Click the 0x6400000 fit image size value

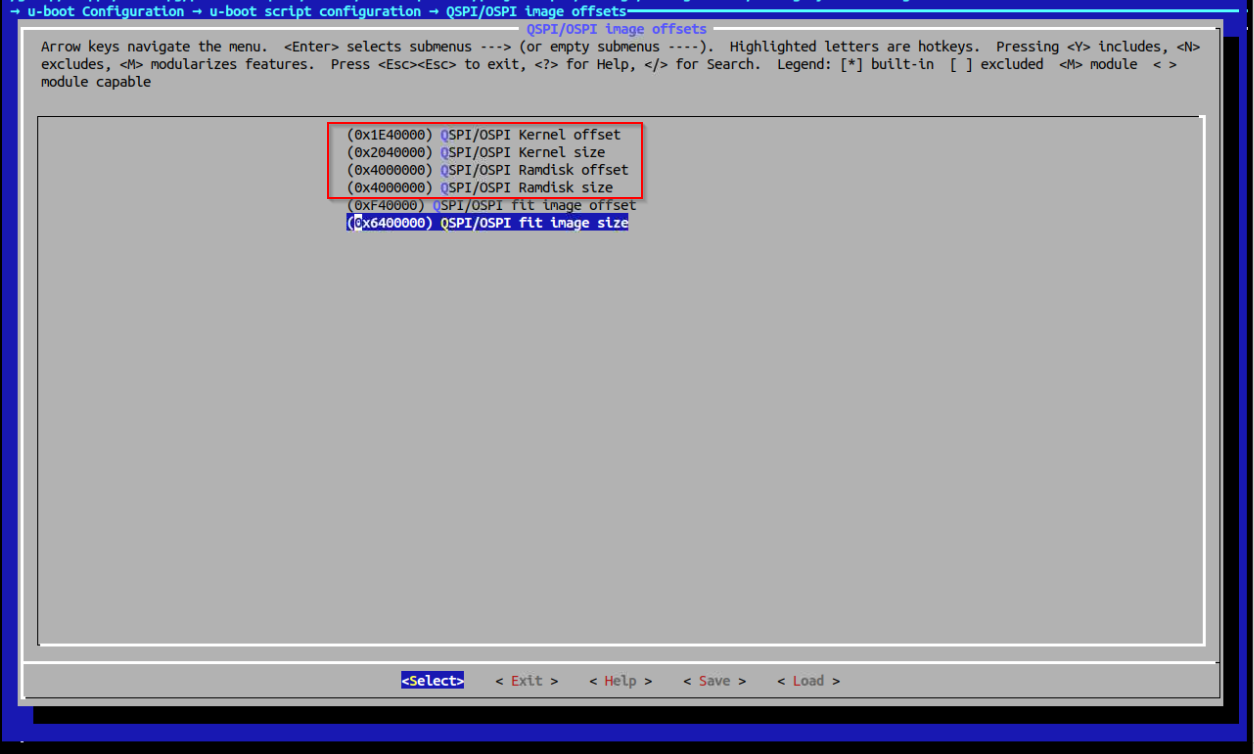[x=390, y=223]
